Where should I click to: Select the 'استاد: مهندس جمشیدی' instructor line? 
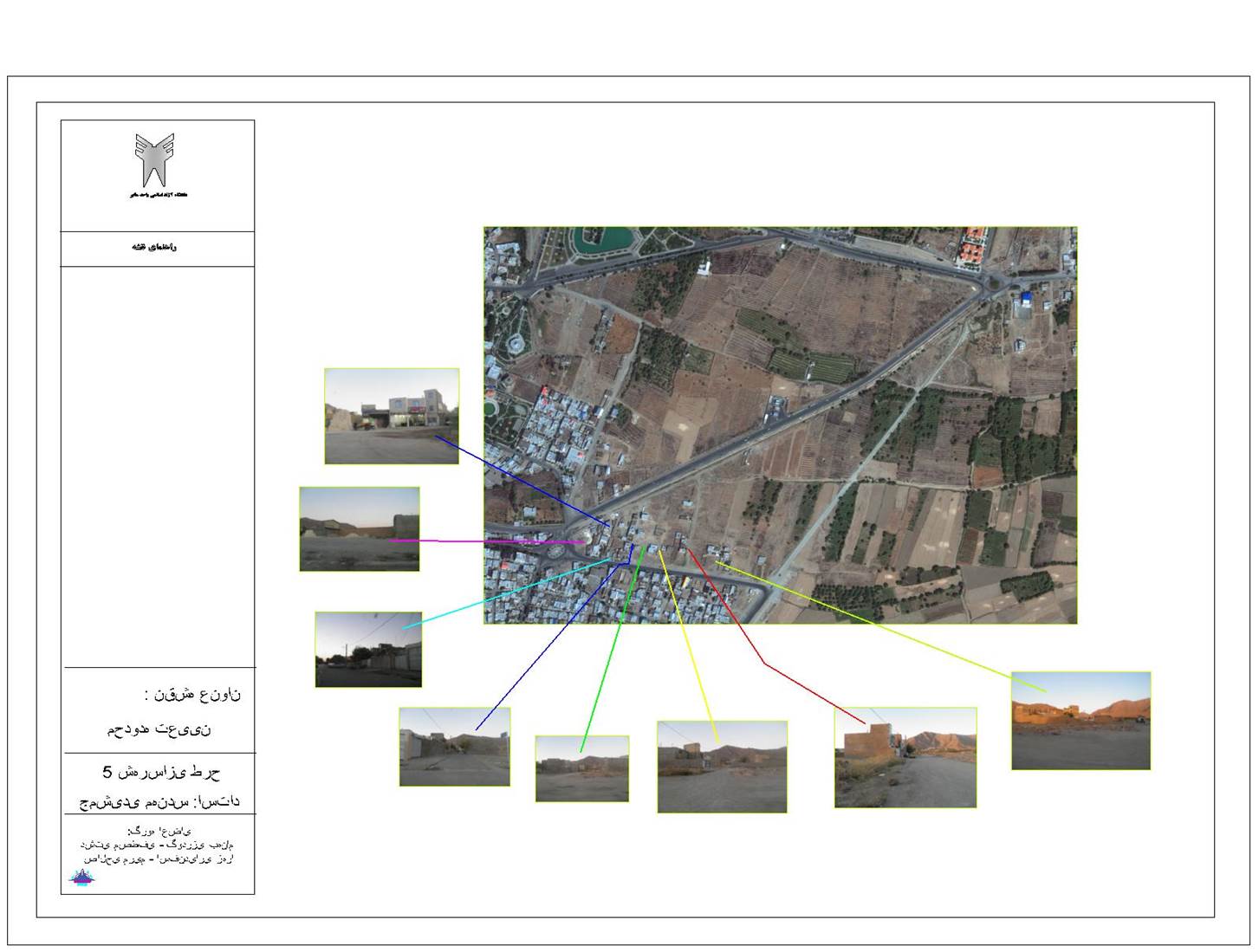159,802
